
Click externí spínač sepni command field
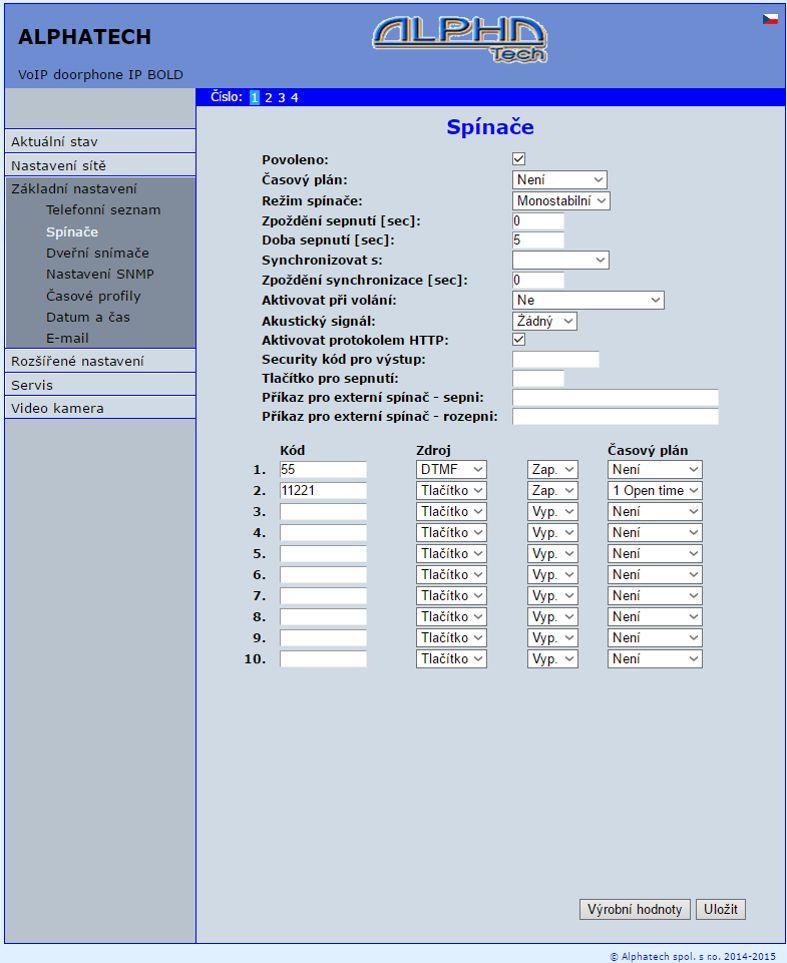coord(616,398)
